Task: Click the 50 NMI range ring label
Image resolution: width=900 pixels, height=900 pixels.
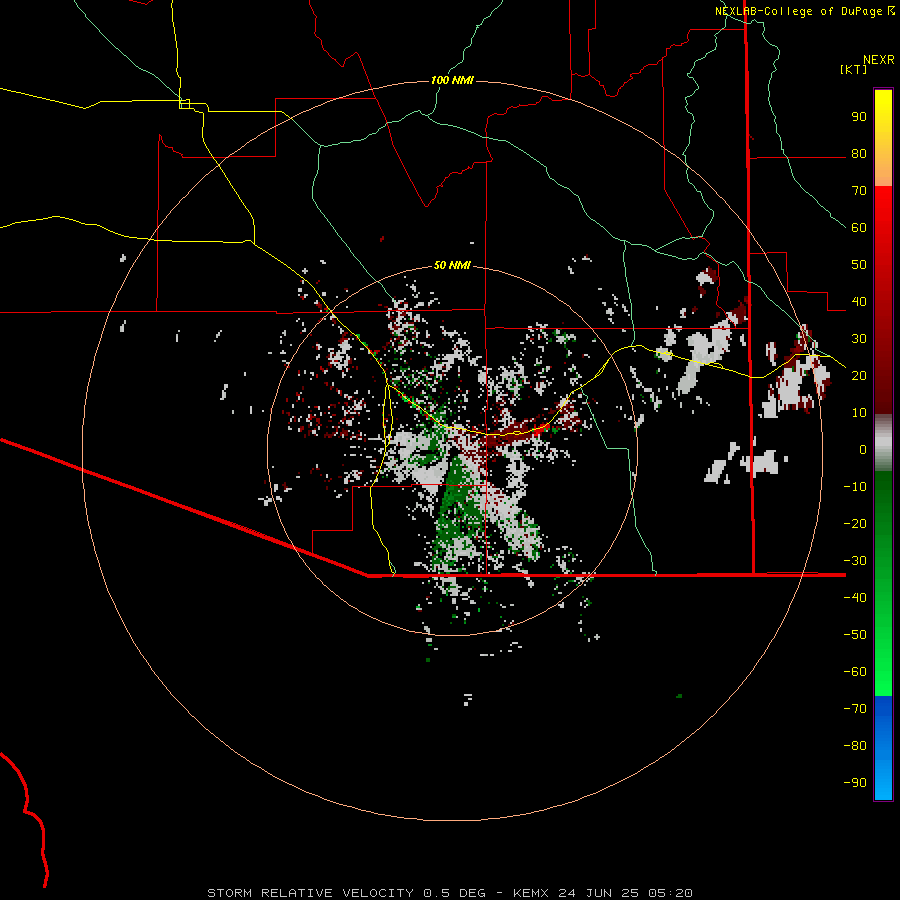Action: (x=452, y=265)
